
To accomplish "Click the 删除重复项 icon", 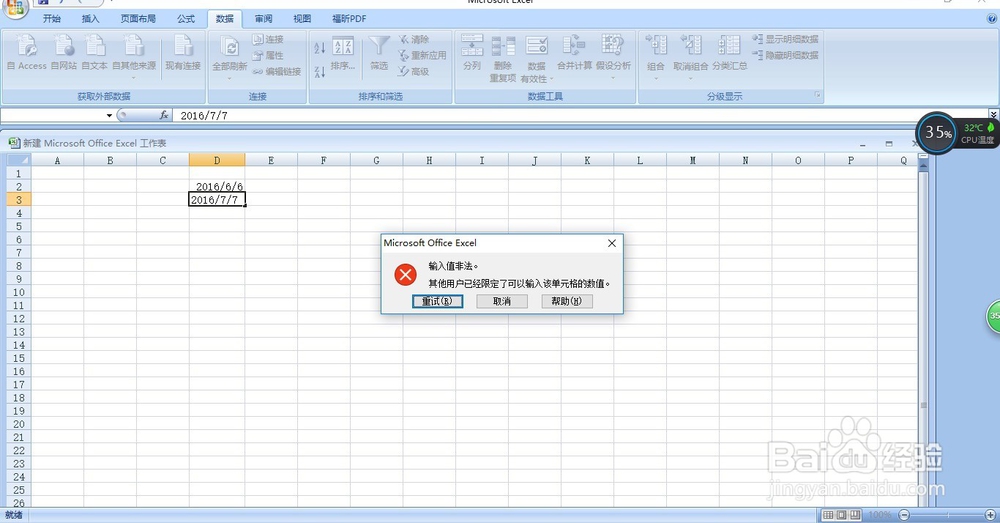I will (503, 59).
